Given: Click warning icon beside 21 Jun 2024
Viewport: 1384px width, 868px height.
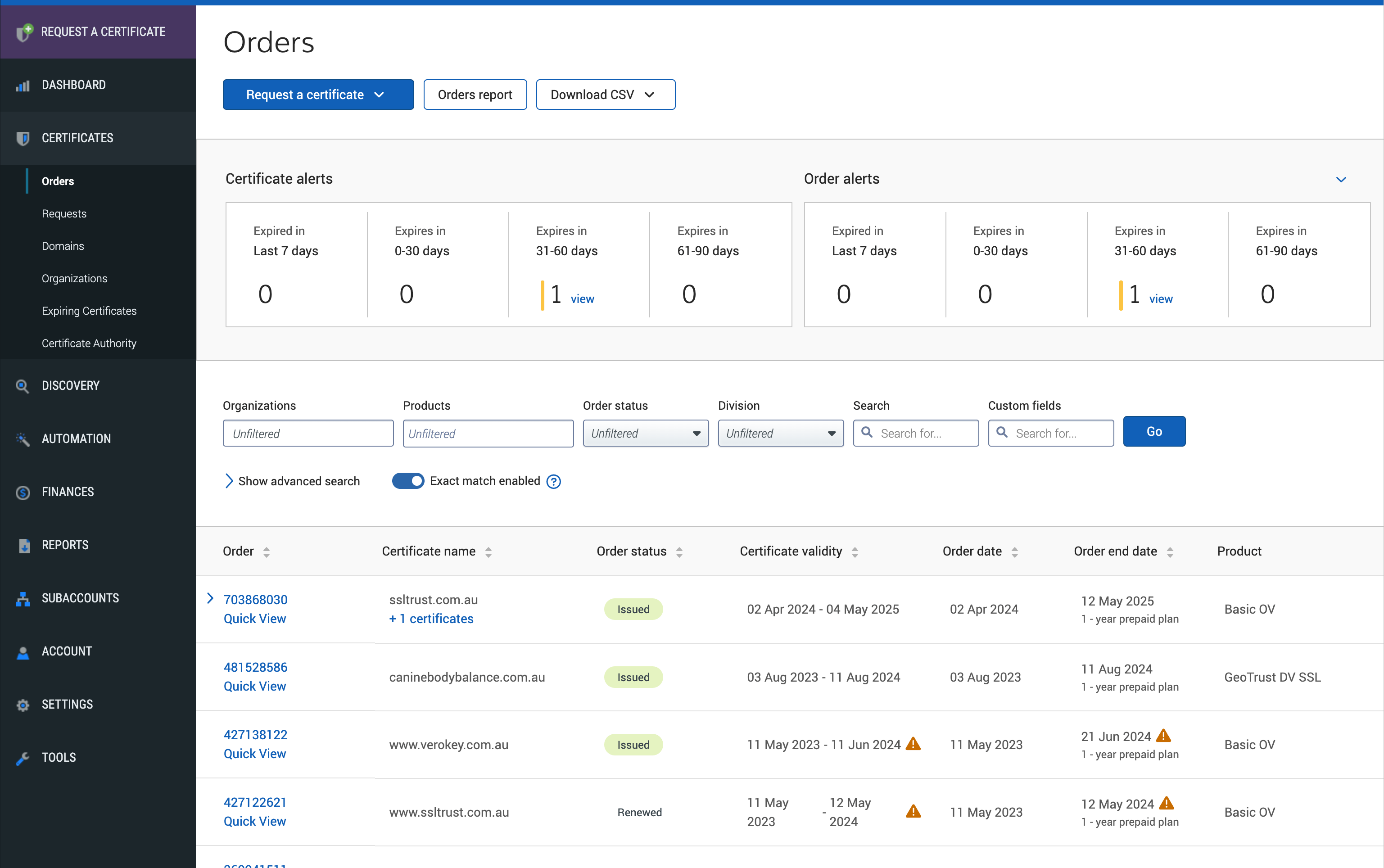Looking at the screenshot, I should (1163, 736).
